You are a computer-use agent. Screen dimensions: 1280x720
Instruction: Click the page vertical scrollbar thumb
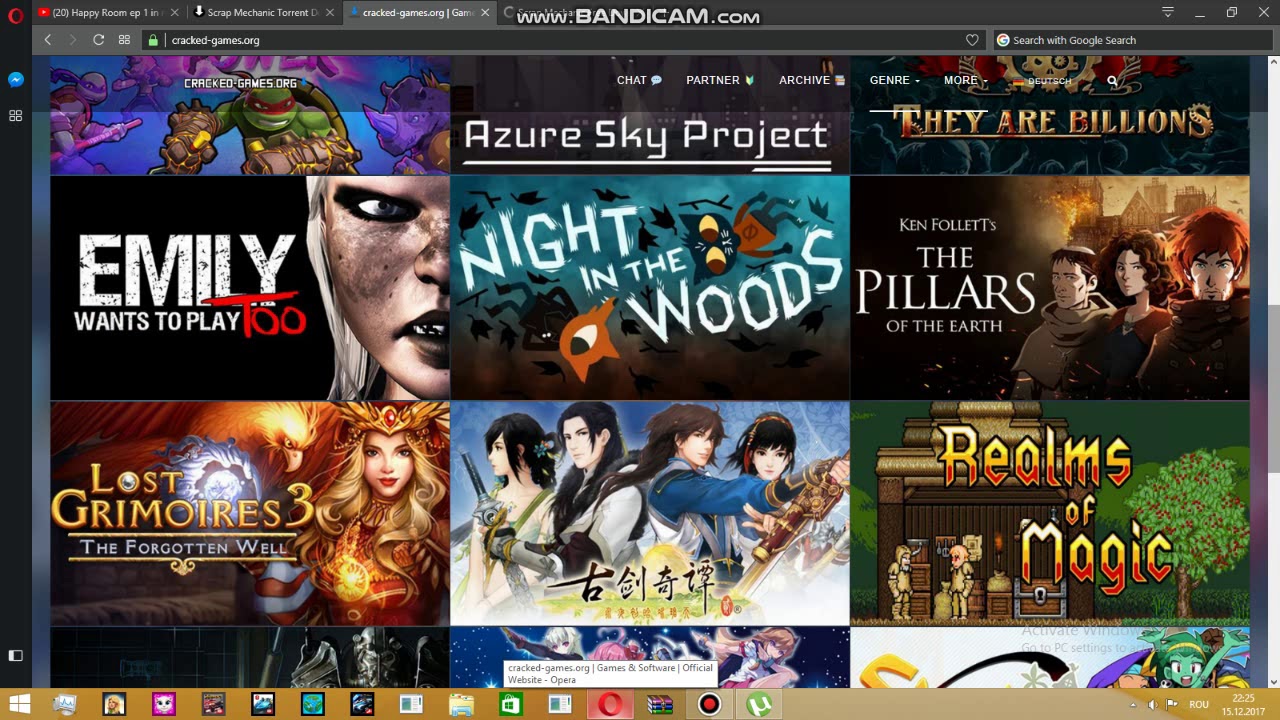tap(1273, 388)
